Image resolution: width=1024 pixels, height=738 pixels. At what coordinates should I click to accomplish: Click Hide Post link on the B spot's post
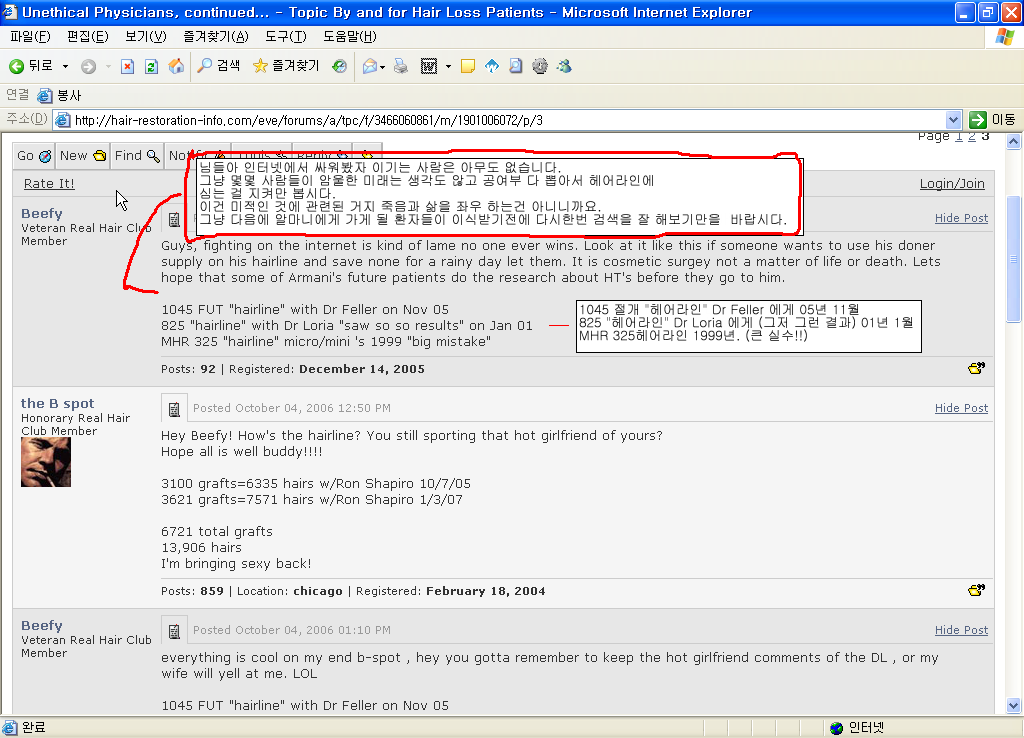pyautogui.click(x=961, y=408)
